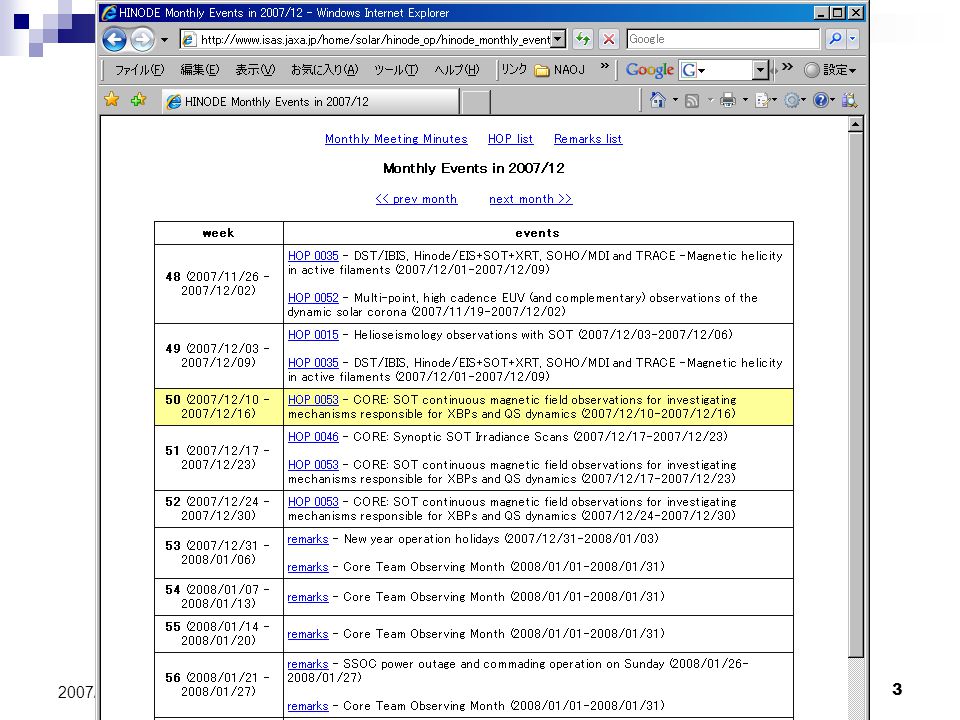Open the お気に入り(A) menu
The height and width of the screenshot is (720, 960).
pyautogui.click(x=324, y=70)
